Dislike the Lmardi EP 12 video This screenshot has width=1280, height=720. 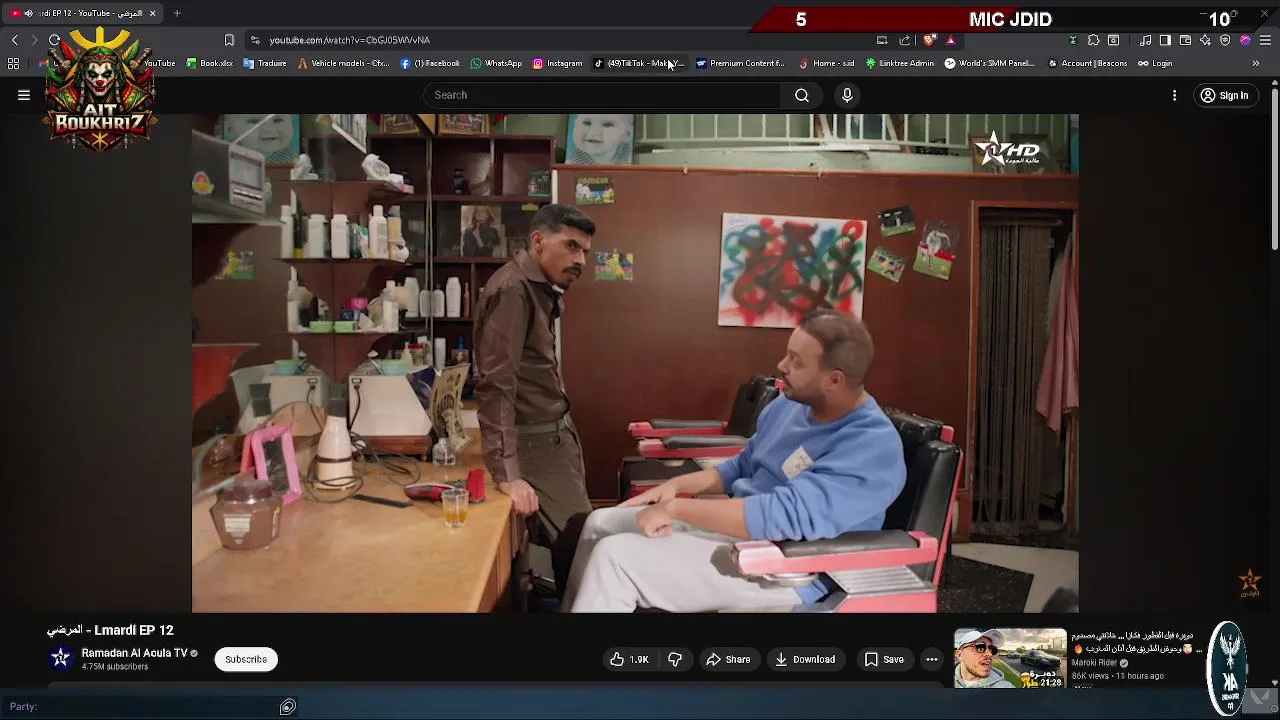[675, 659]
